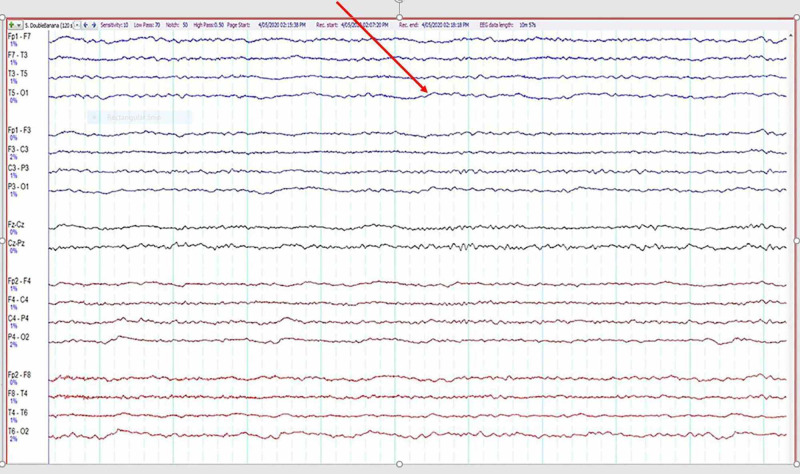Expand the montage list dropdown arrow

click(x=77, y=25)
